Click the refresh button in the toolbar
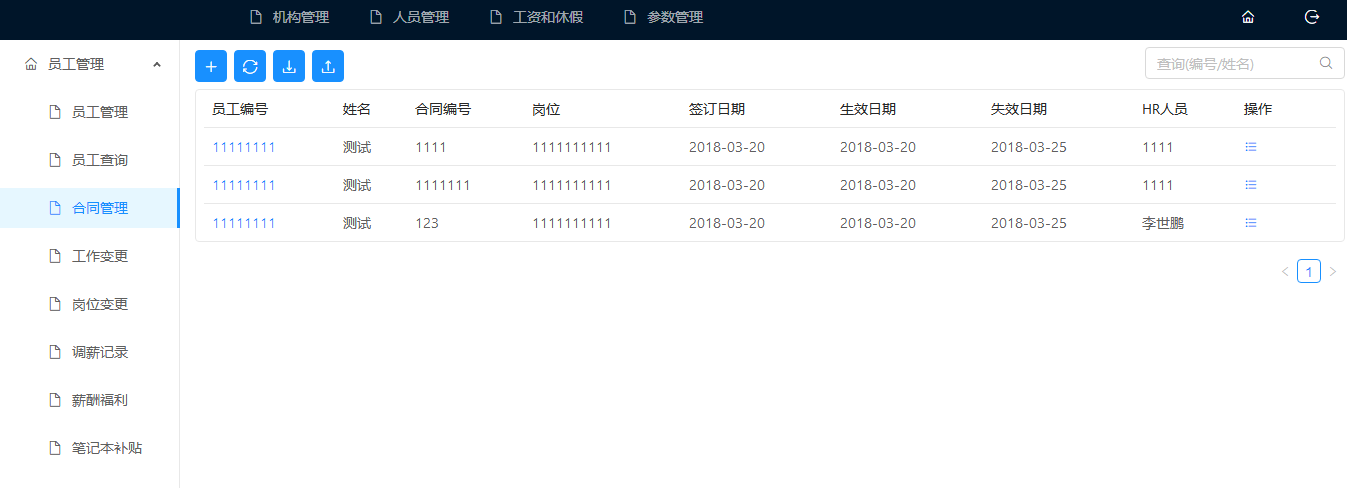The height and width of the screenshot is (488, 1347). (250, 66)
